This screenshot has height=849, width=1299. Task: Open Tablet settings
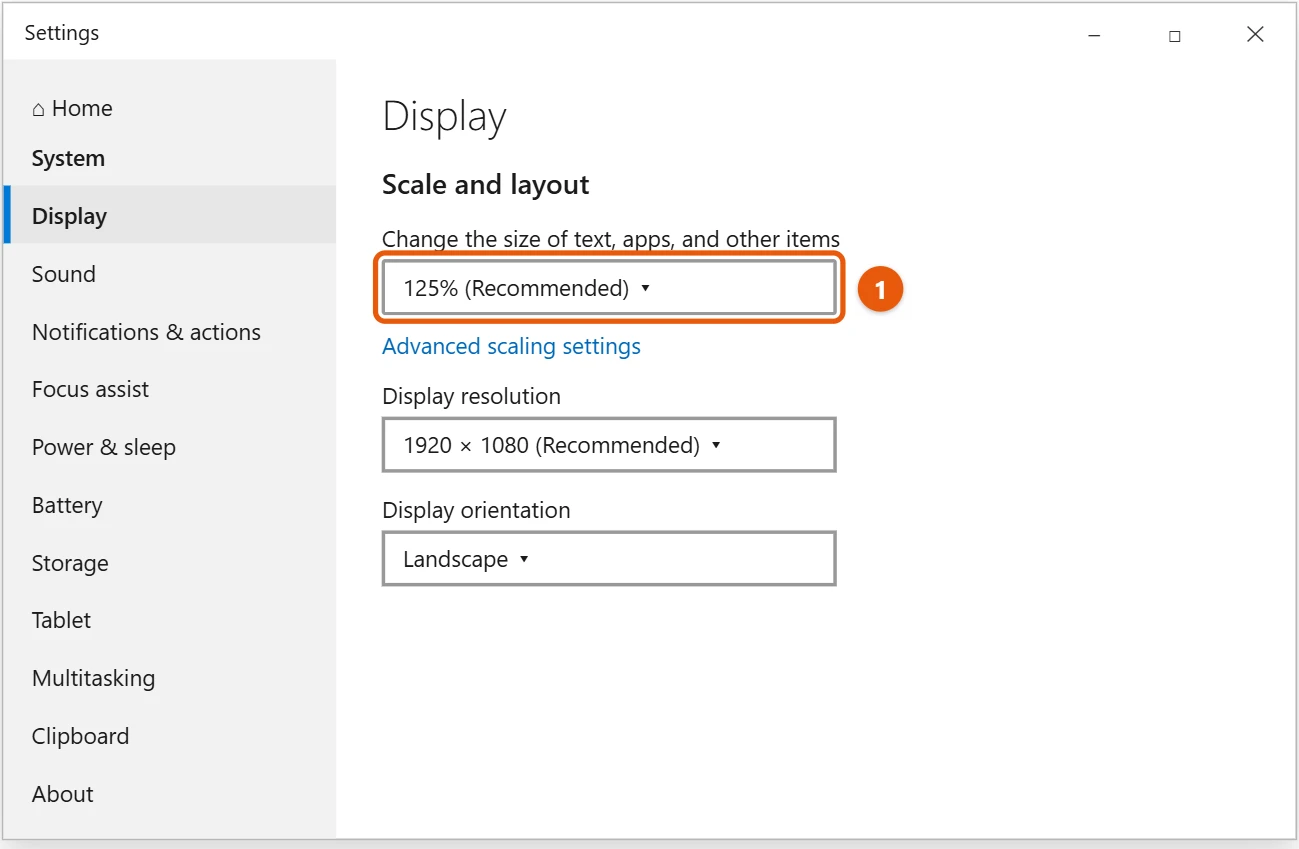[61, 620]
